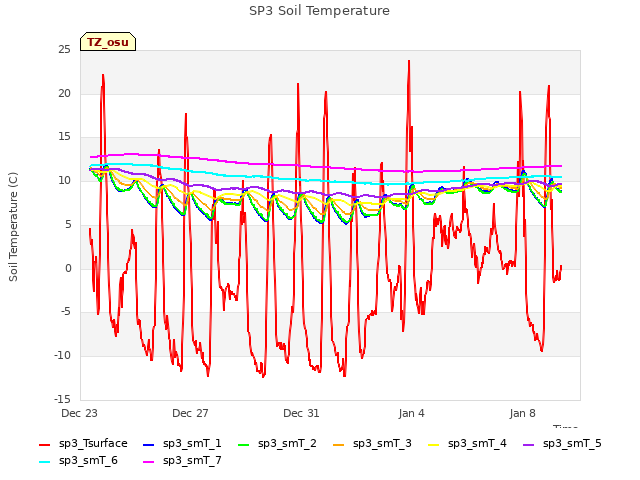Click the 25 y-axis tick label
Viewport: 640px width, 480px height.
tap(64, 50)
